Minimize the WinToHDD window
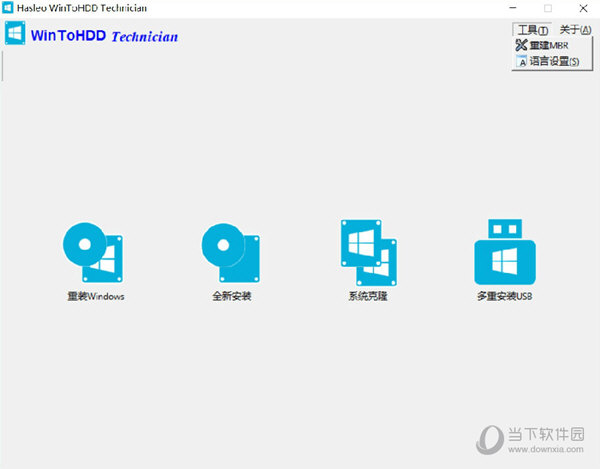Viewport: 600px width, 469px height. coord(518,8)
